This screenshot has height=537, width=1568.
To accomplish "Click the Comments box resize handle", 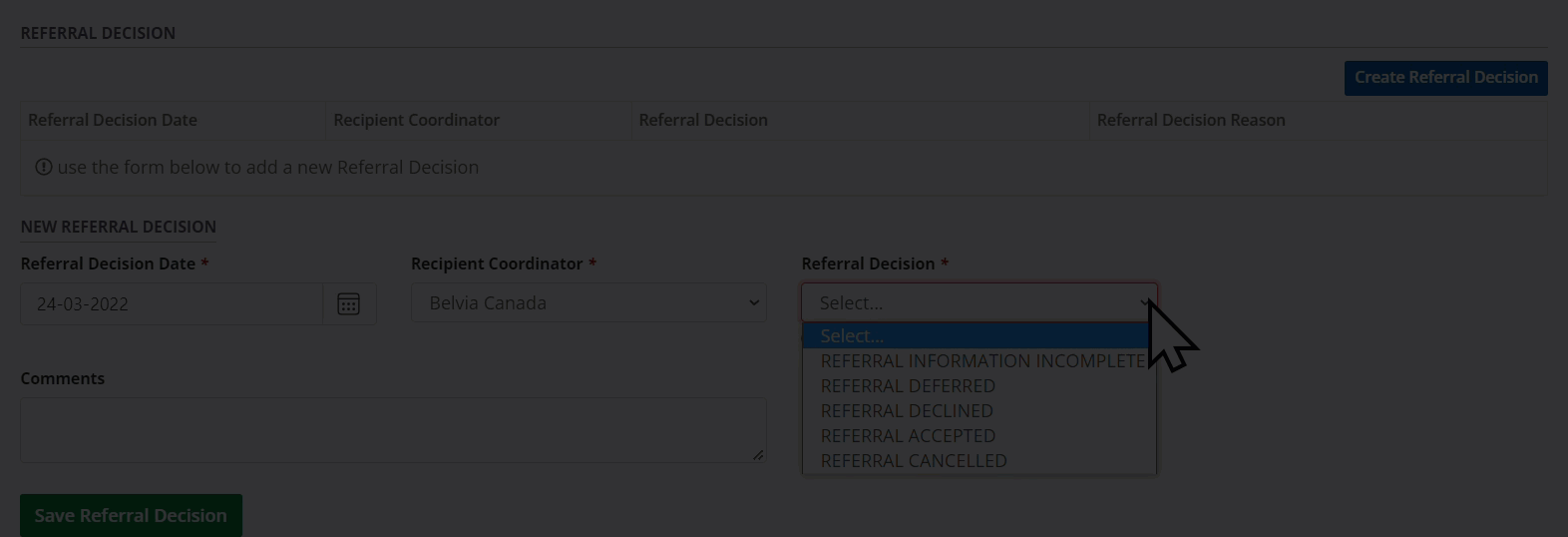I will coord(758,455).
